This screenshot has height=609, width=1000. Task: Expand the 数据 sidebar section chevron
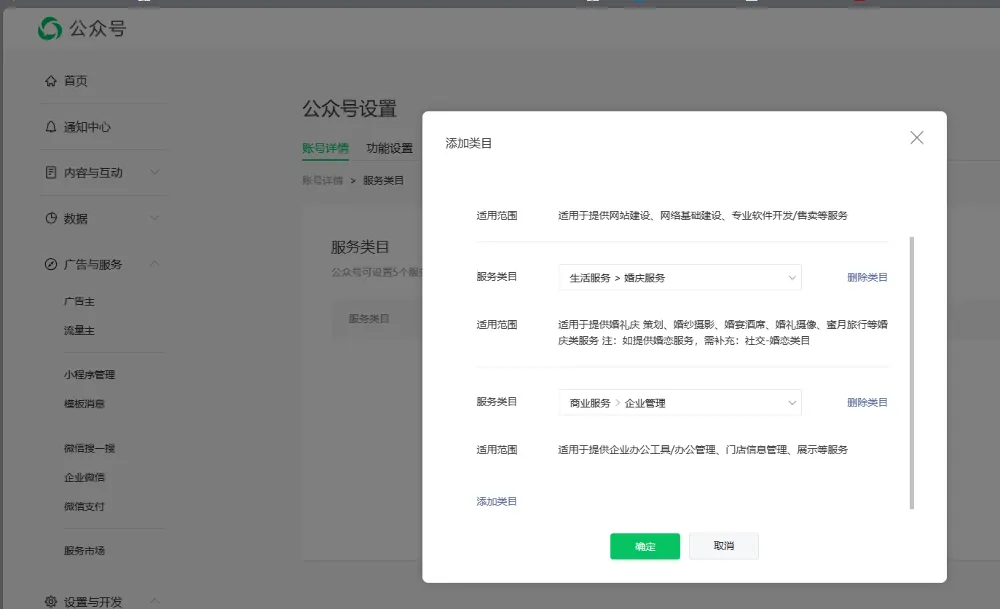point(154,218)
